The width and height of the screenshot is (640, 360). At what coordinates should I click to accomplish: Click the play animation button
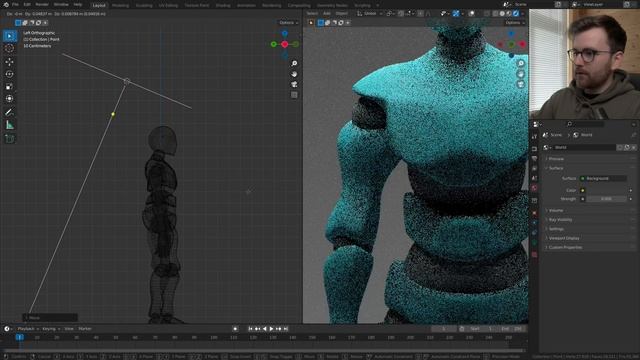[271, 329]
